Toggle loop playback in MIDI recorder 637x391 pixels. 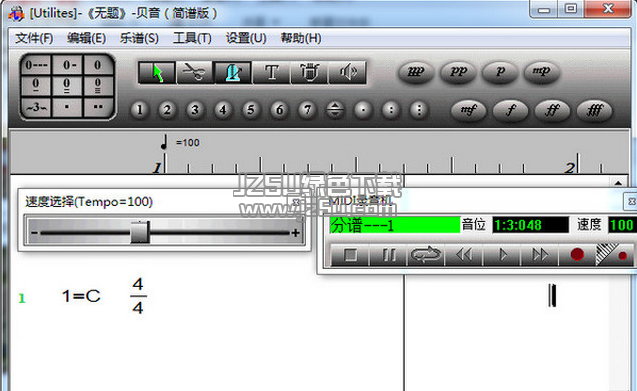pyautogui.click(x=426, y=255)
